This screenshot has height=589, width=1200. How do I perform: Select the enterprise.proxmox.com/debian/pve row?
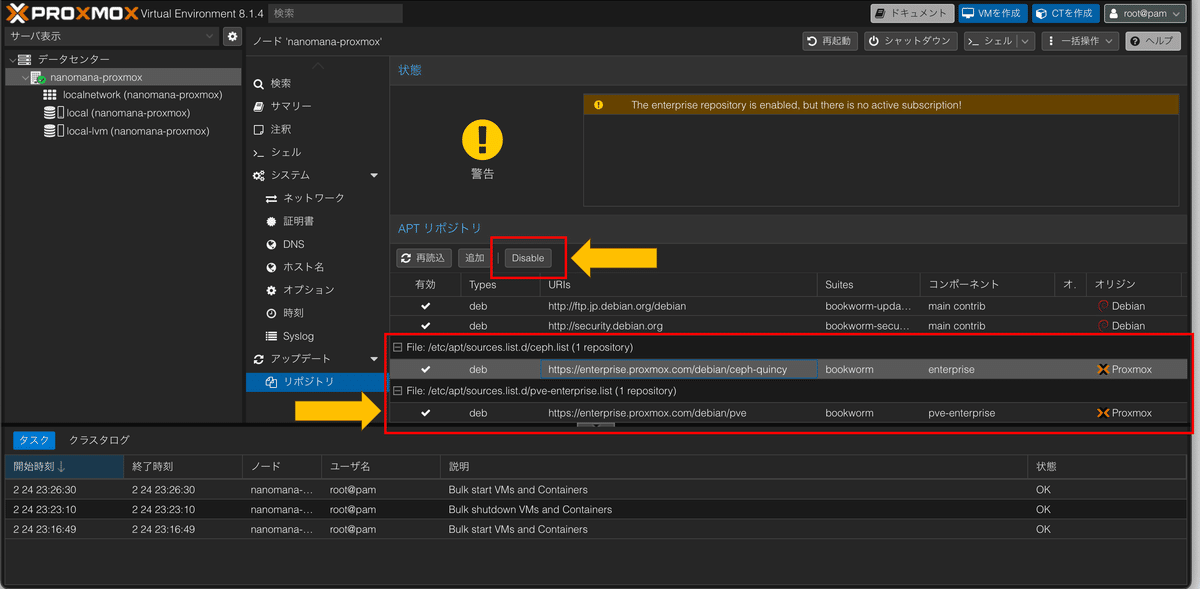coord(790,413)
